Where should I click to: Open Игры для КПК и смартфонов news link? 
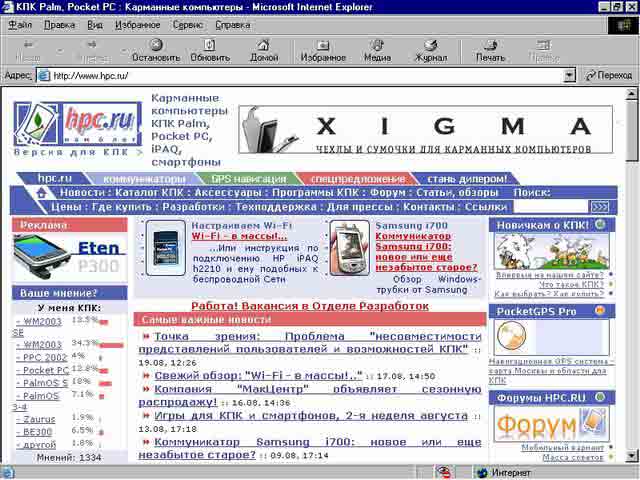(311, 416)
